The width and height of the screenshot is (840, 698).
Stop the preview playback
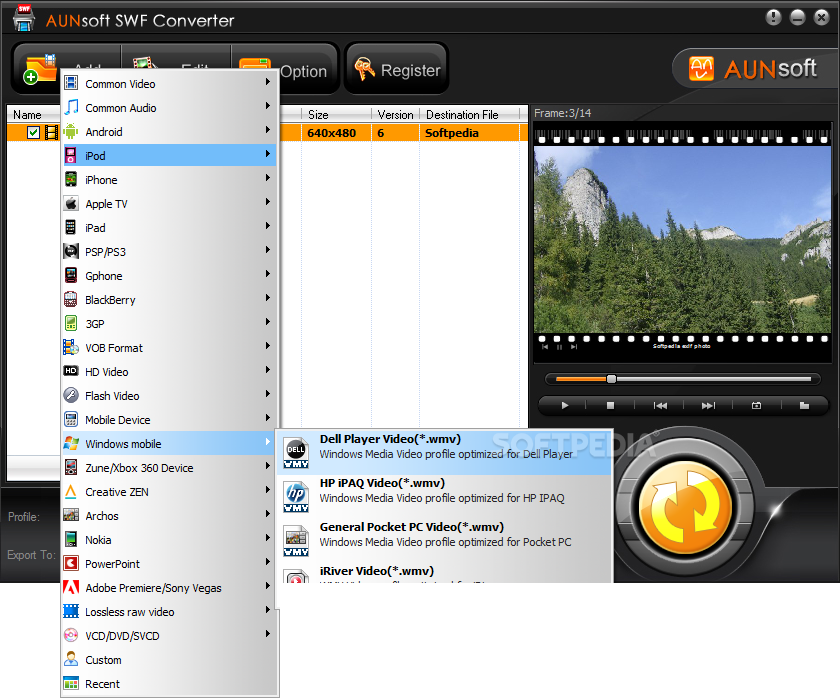(610, 406)
